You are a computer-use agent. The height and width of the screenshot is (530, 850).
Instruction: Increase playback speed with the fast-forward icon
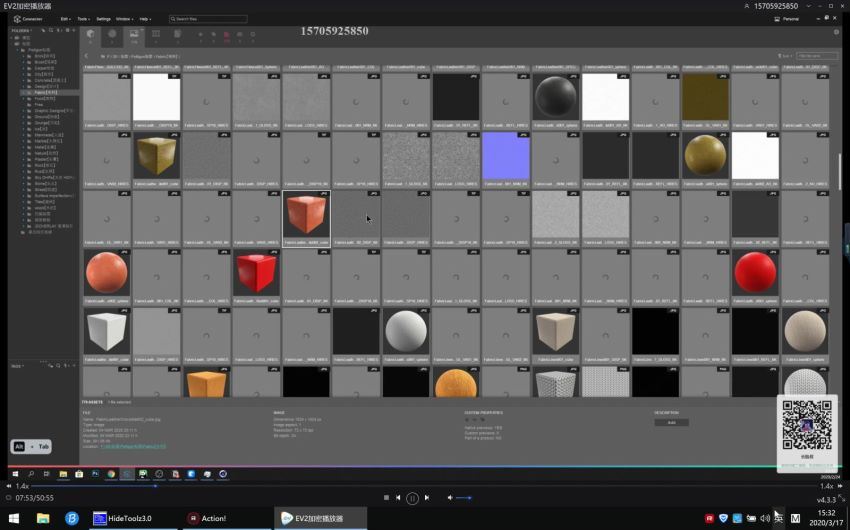[x=840, y=486]
